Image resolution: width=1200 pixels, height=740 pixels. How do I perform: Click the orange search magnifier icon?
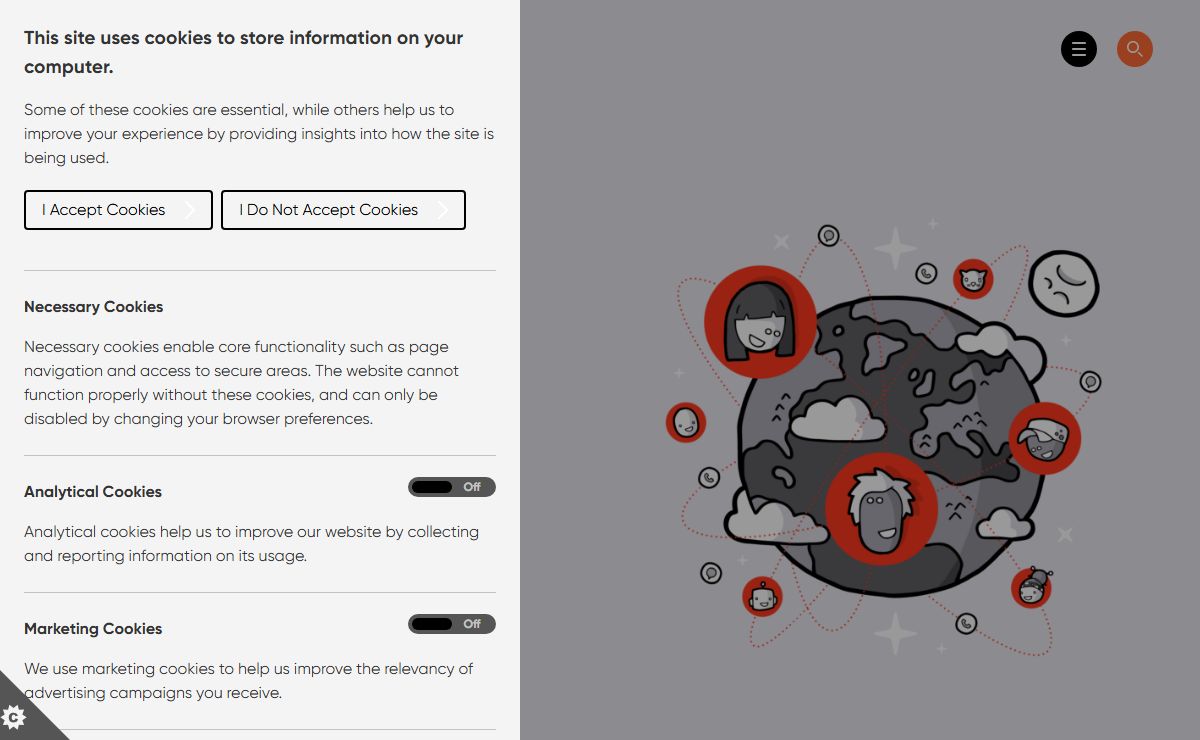click(1134, 49)
